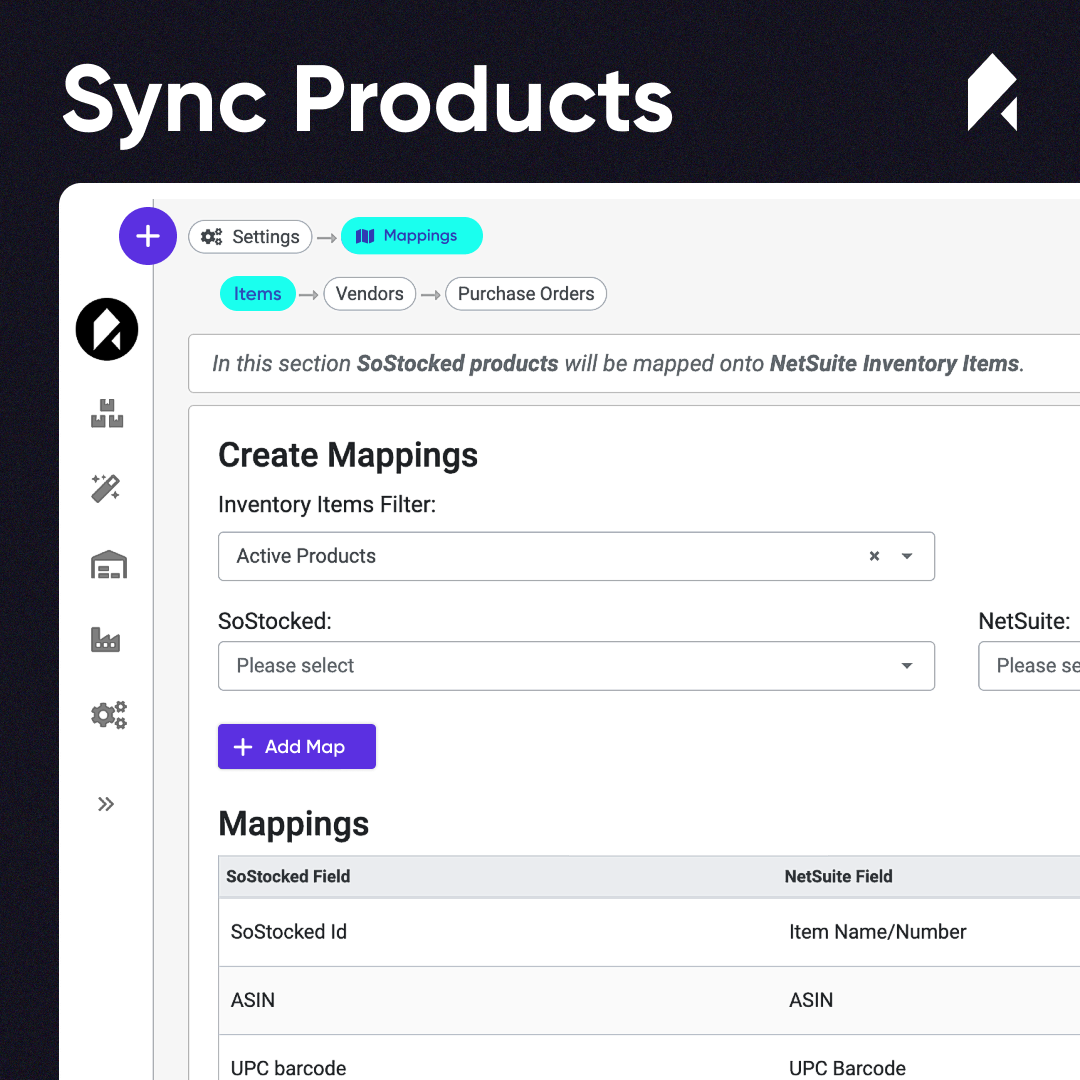Viewport: 1080px width, 1080px height.
Task: Switch to the Vendors step tab
Action: pyautogui.click(x=370, y=294)
